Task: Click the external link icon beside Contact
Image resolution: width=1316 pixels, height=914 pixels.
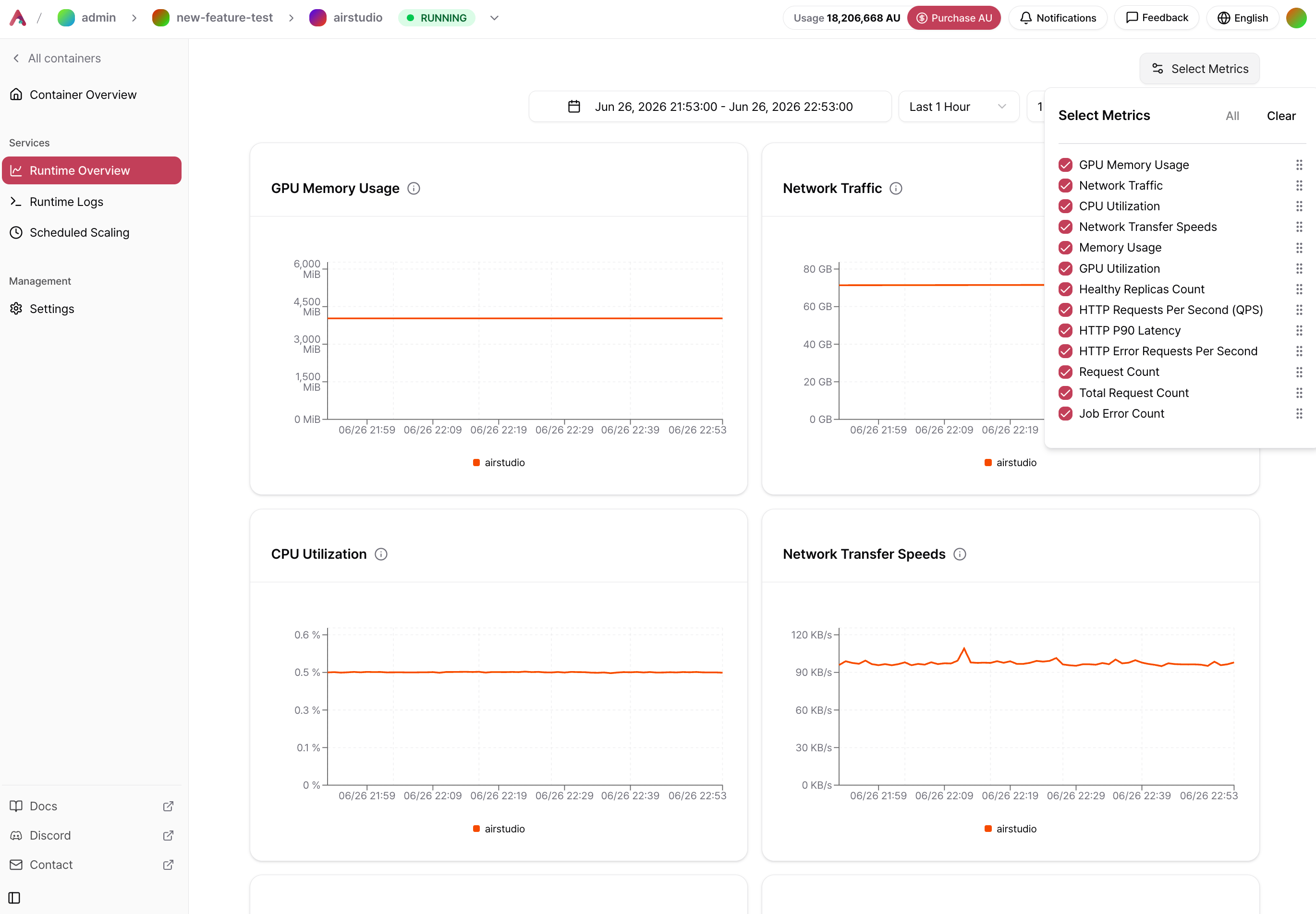Action: pyautogui.click(x=169, y=865)
